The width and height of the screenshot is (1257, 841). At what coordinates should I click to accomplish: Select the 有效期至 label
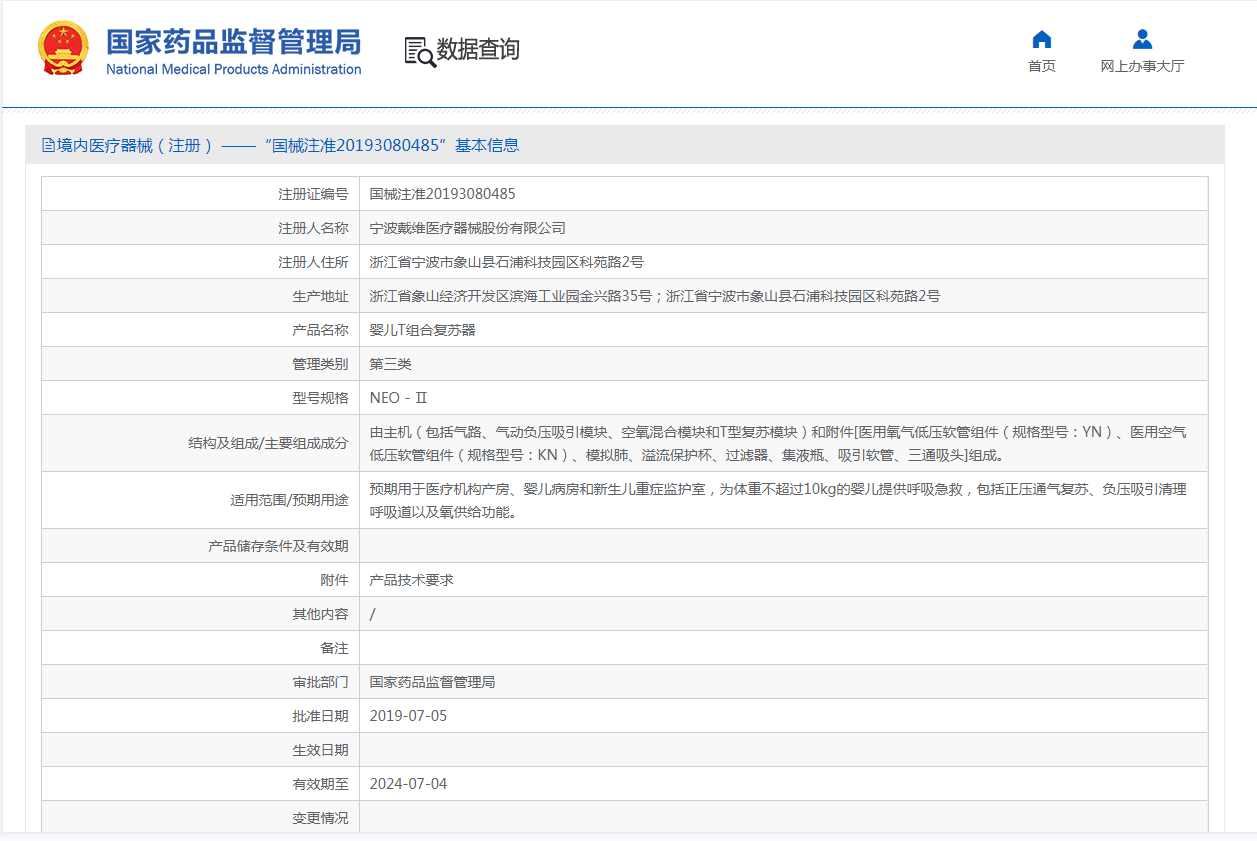click(320, 784)
